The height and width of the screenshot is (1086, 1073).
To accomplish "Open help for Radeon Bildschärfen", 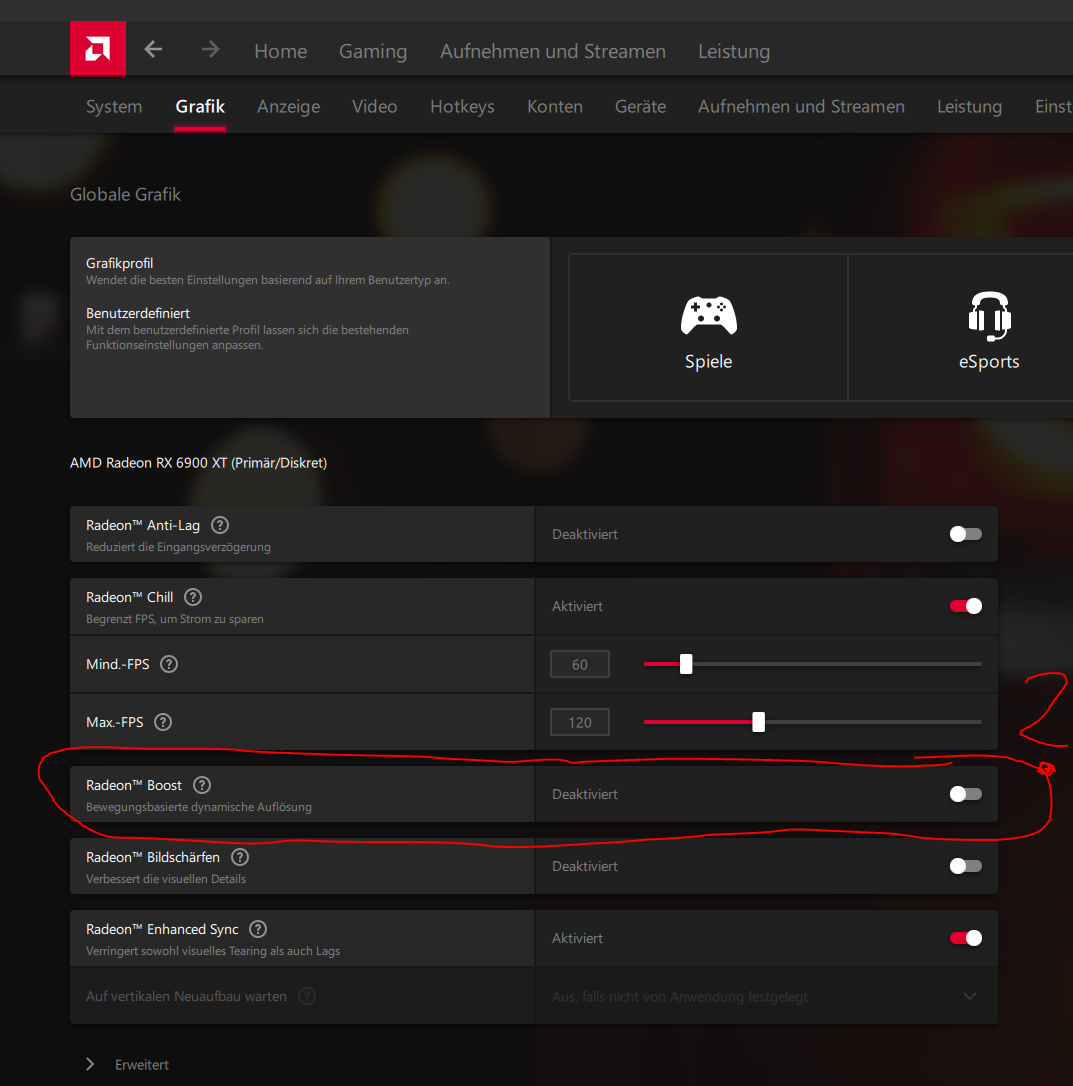I will point(240,857).
